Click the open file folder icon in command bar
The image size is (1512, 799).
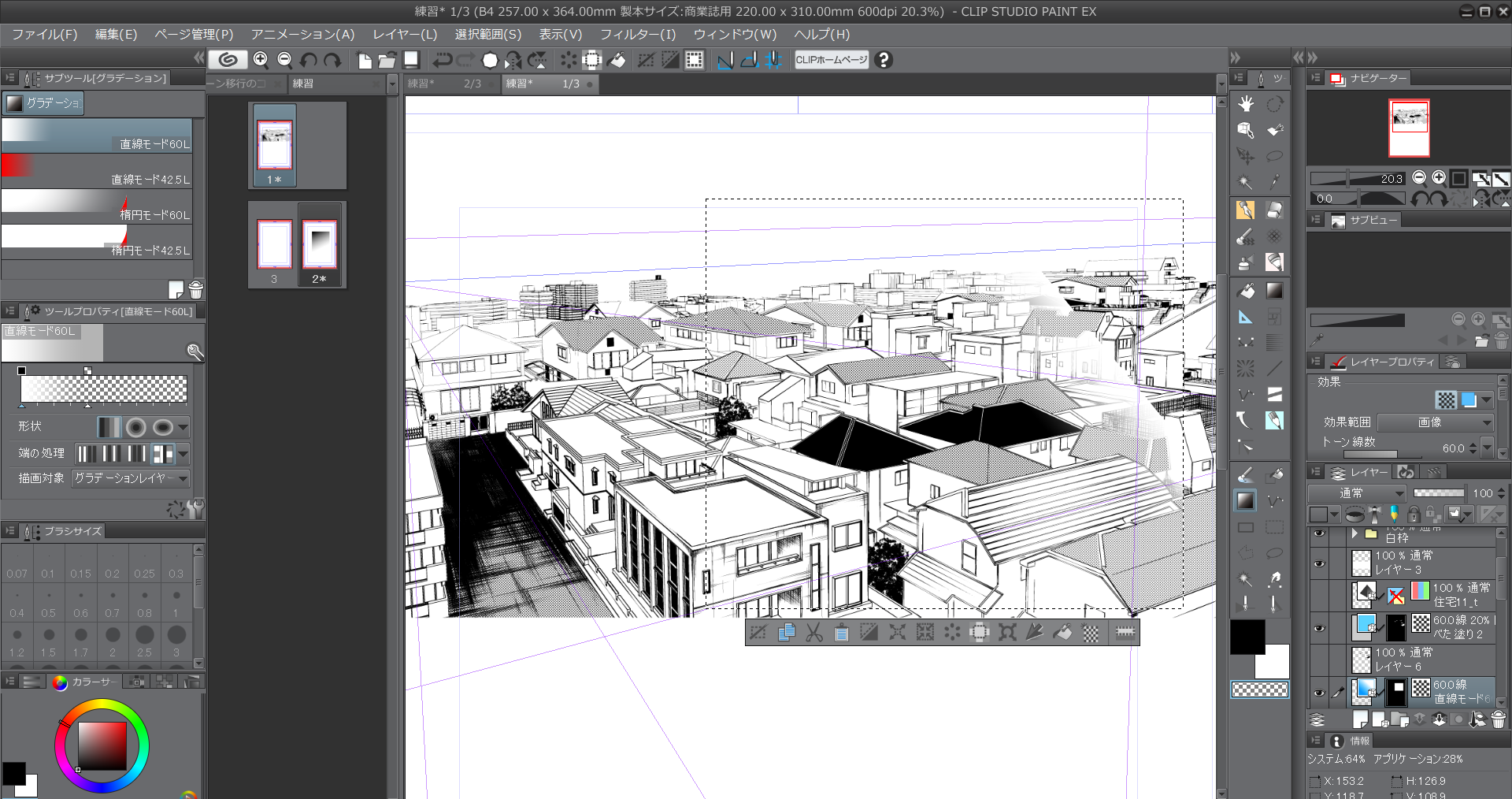coord(387,60)
